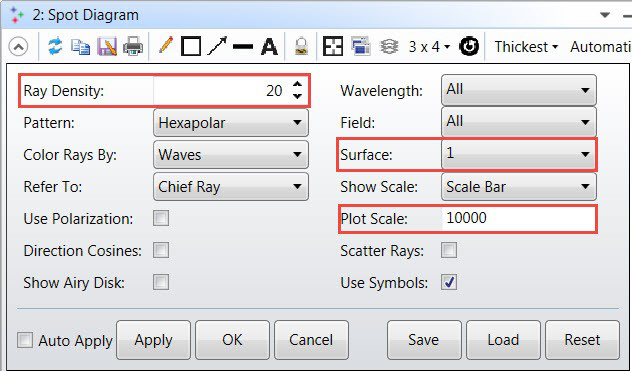The width and height of the screenshot is (632, 371).
Task: Open the Pattern dropdown showing Hexapolar
Action: click(231, 123)
